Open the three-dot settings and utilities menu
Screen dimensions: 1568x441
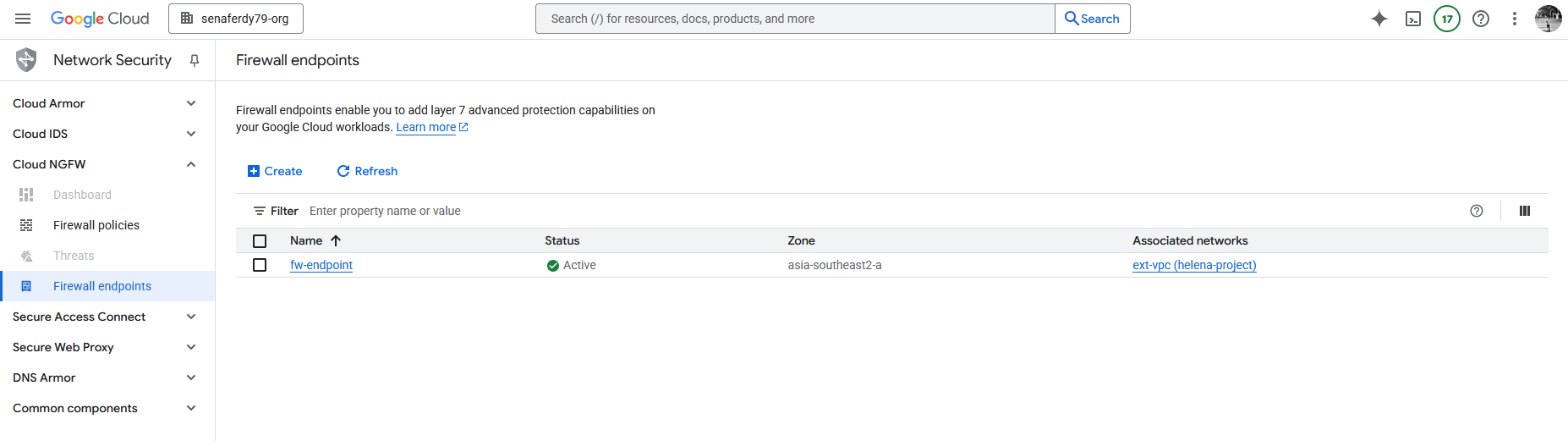tap(1514, 19)
